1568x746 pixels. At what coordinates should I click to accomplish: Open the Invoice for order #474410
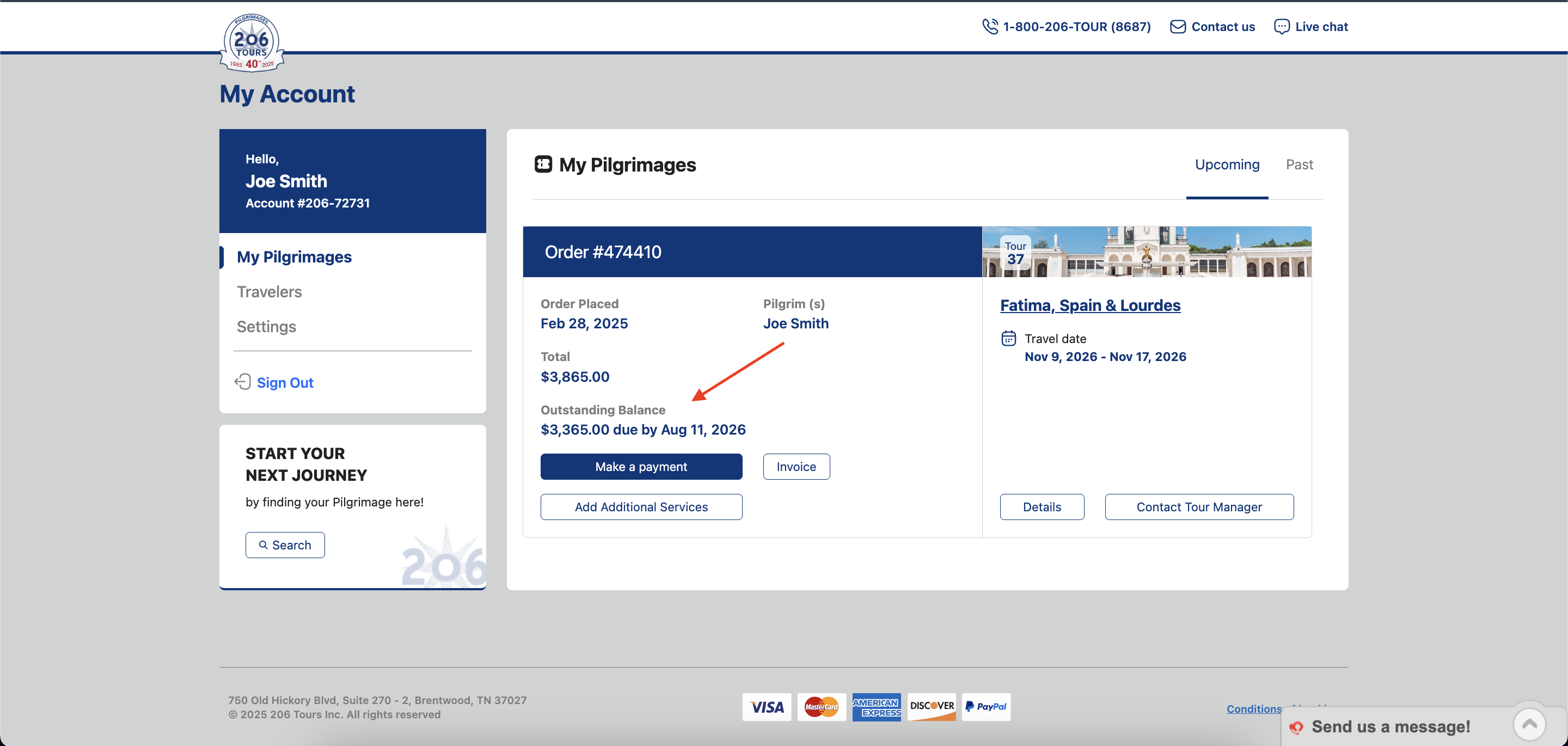point(796,467)
